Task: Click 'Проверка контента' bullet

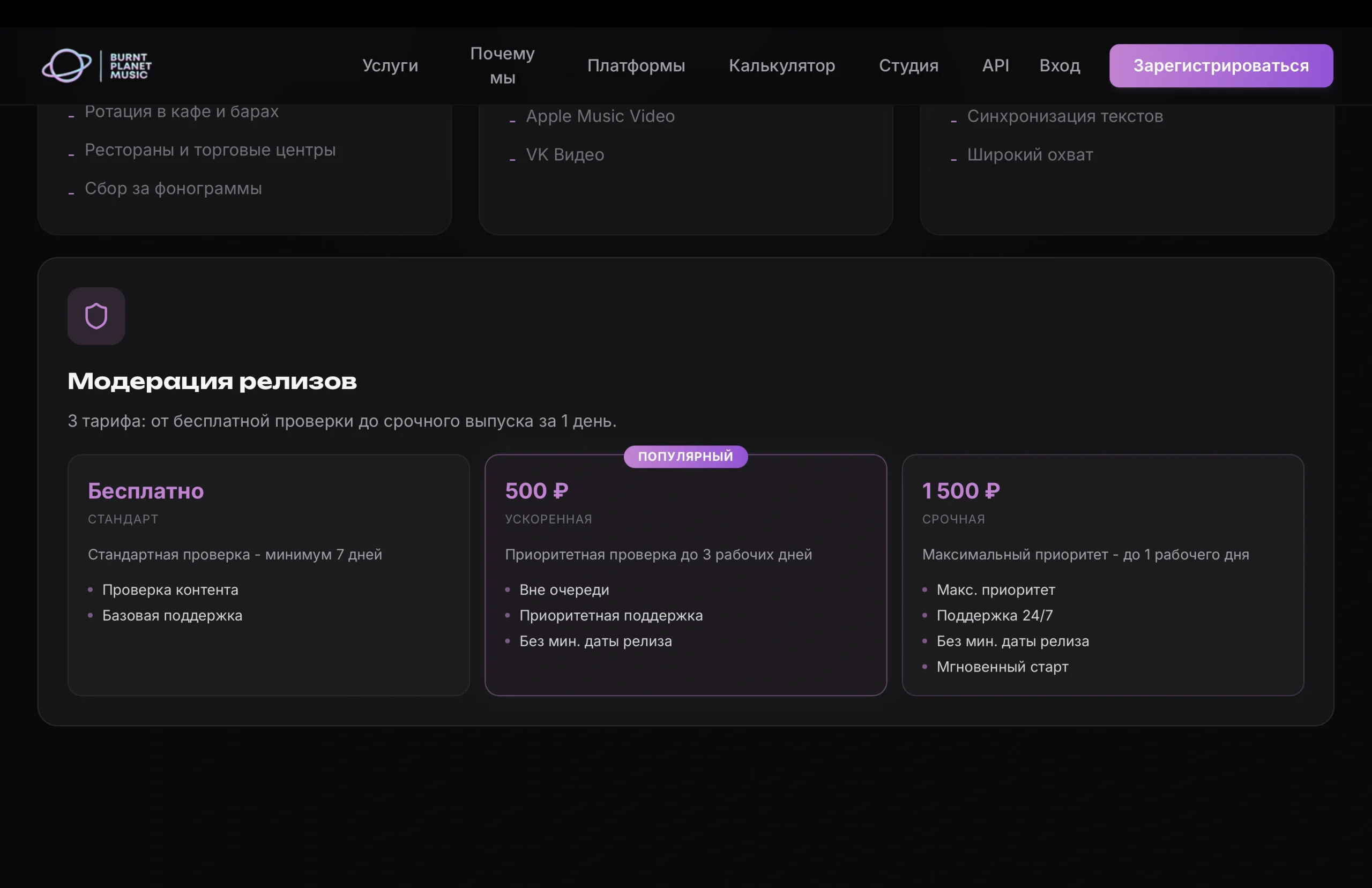Action: tap(170, 590)
